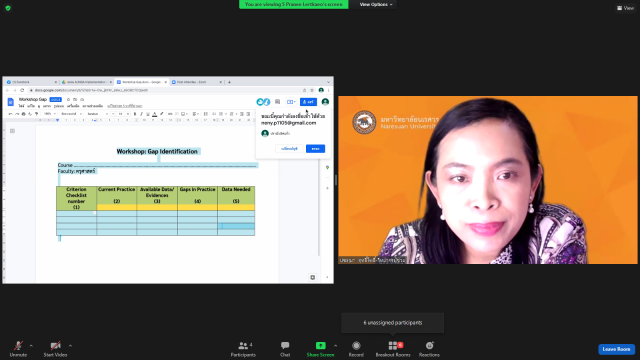Click the View button at top right
This screenshot has height=360, width=640.
(625, 8)
